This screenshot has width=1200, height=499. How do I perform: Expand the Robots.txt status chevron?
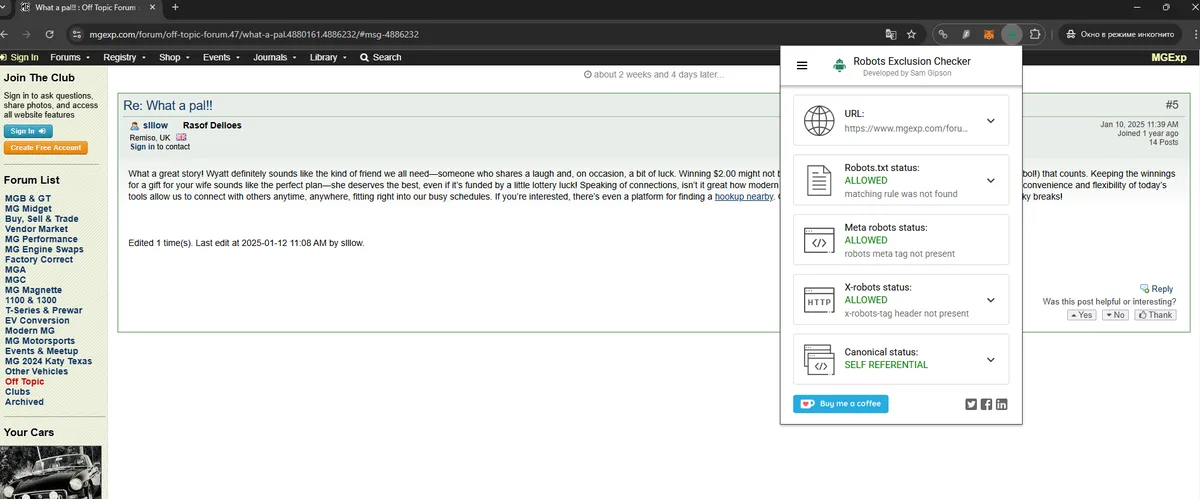pos(990,181)
